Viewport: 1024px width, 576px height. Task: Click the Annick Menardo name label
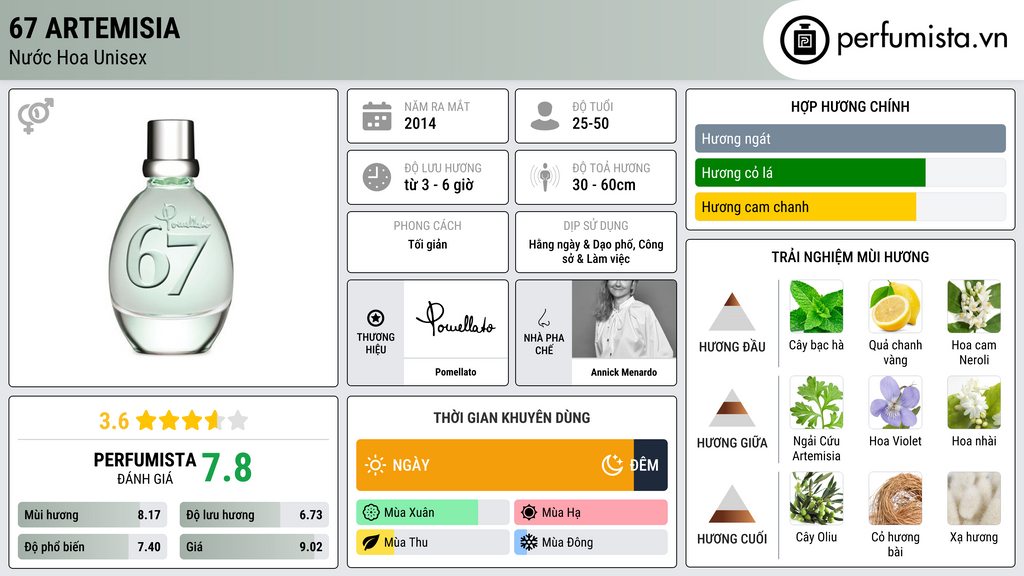(624, 372)
